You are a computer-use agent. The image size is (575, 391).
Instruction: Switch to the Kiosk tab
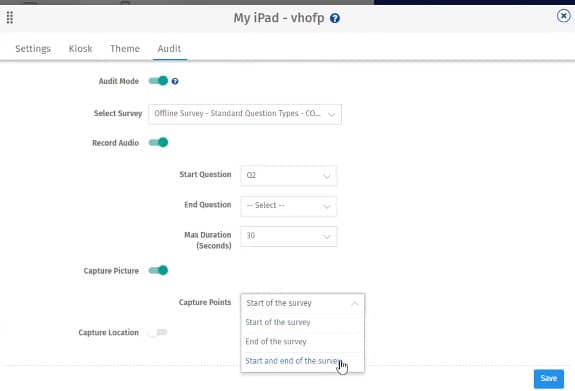[80, 48]
